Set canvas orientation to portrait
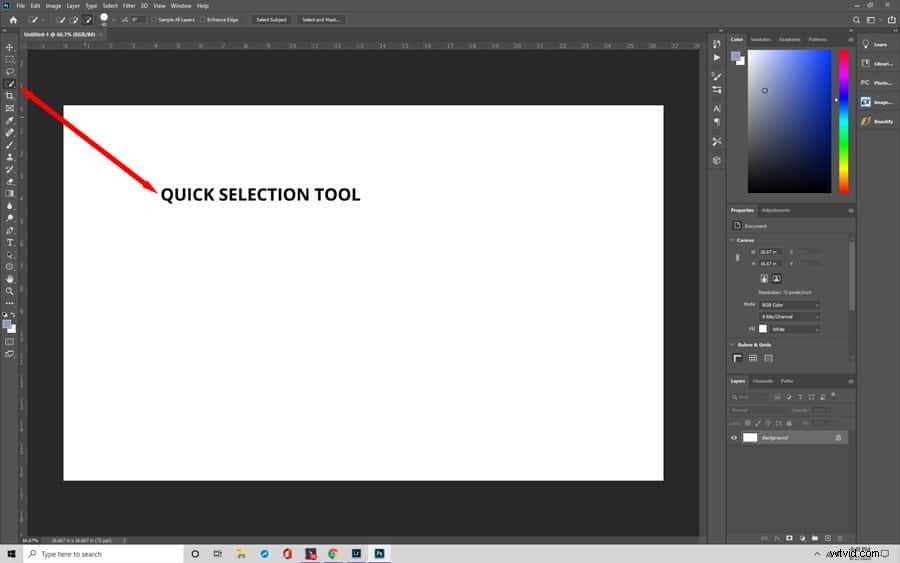 (764, 278)
